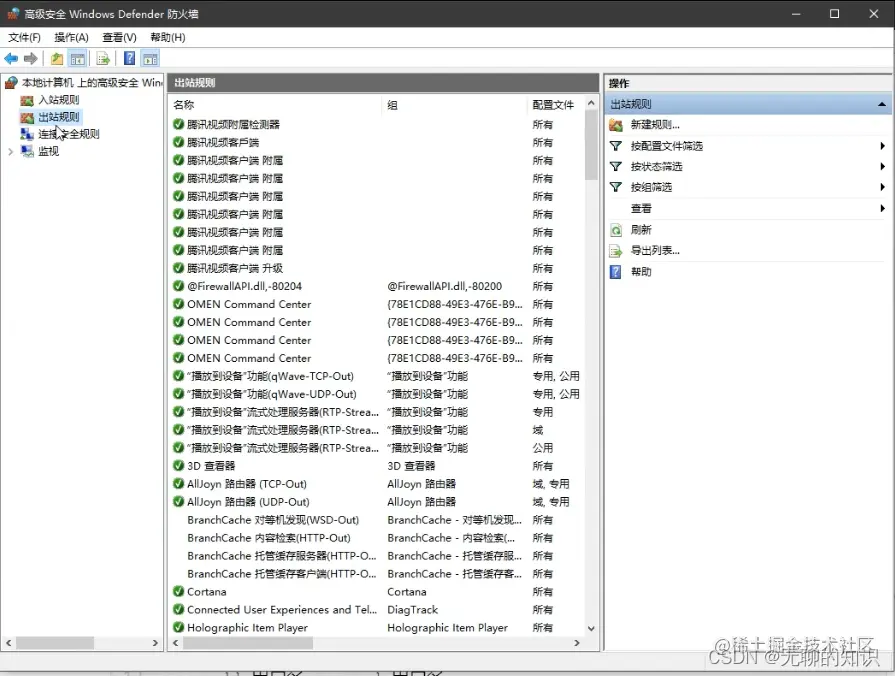Select the 本地计算机 root tree node

click(x=92, y=83)
